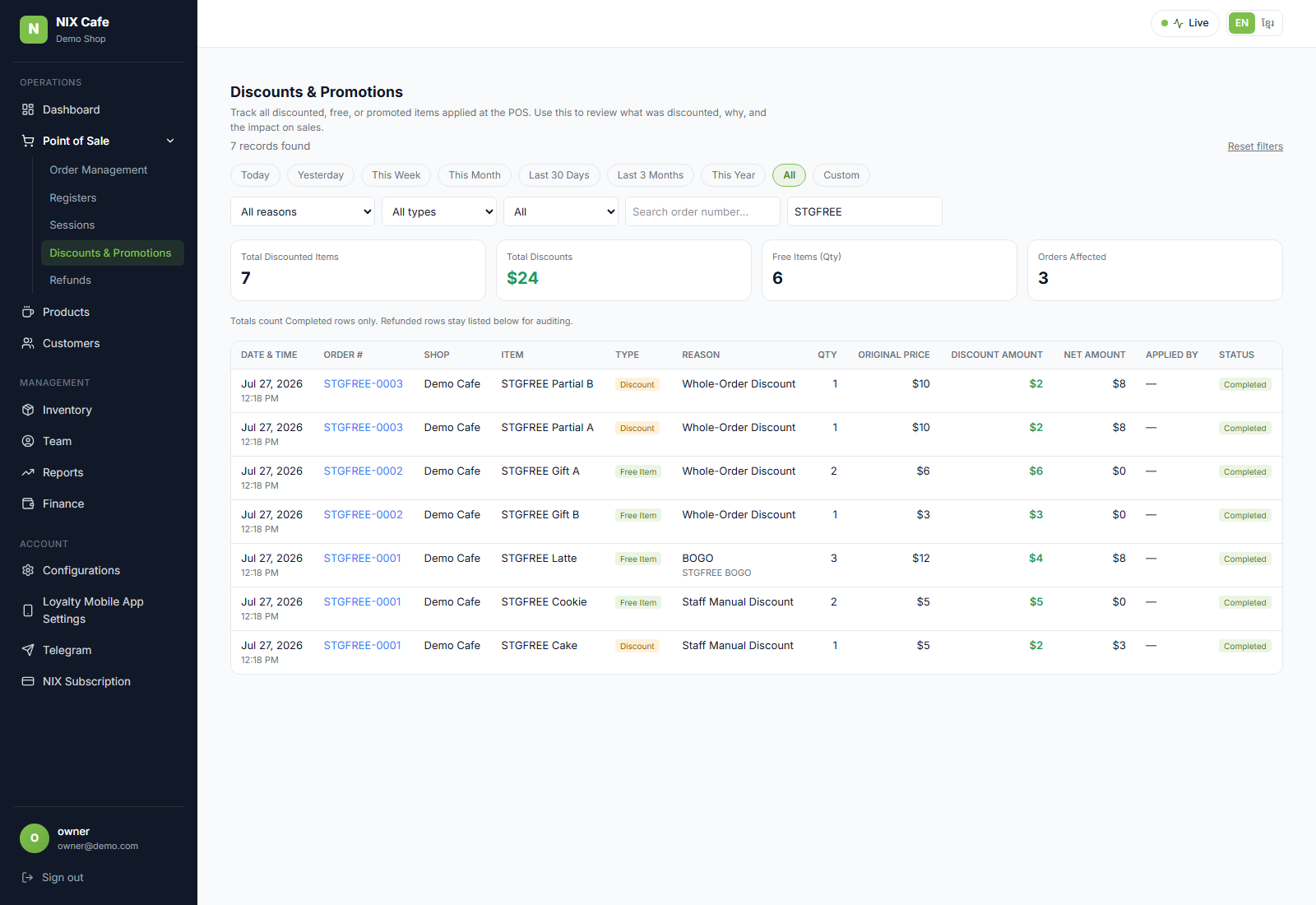Screen dimensions: 1316x905
Task: Click the Inventory box icon
Action: [28, 410]
